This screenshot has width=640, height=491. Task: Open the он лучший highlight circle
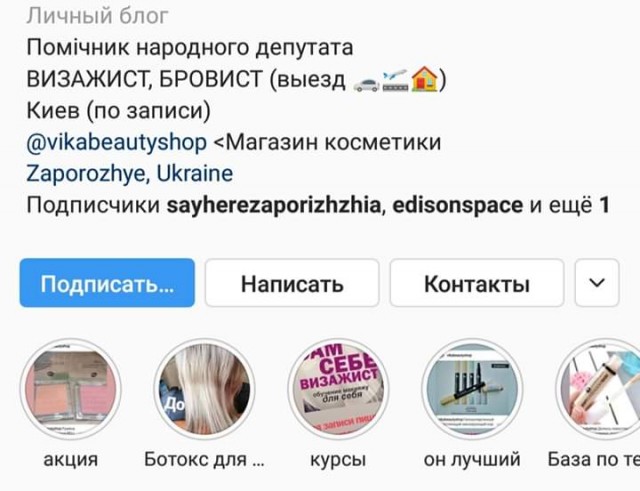(472, 389)
